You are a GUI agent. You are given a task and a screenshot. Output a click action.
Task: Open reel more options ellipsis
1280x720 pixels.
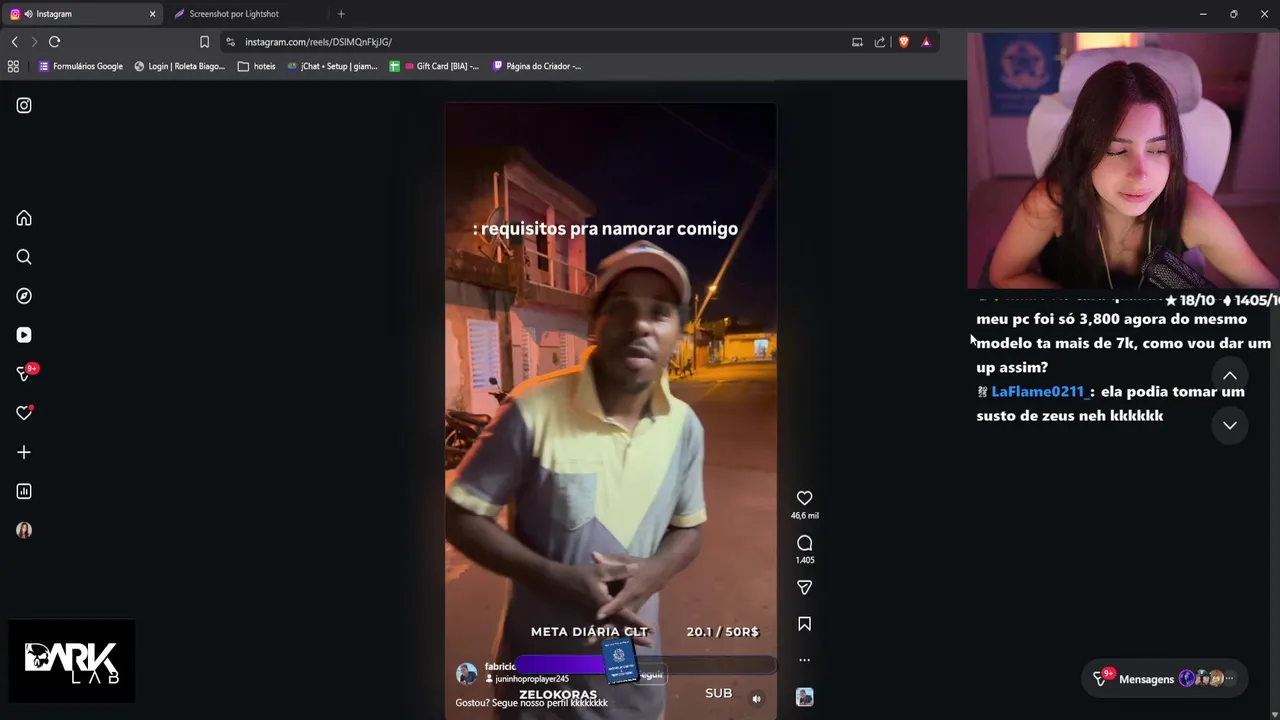click(804, 660)
